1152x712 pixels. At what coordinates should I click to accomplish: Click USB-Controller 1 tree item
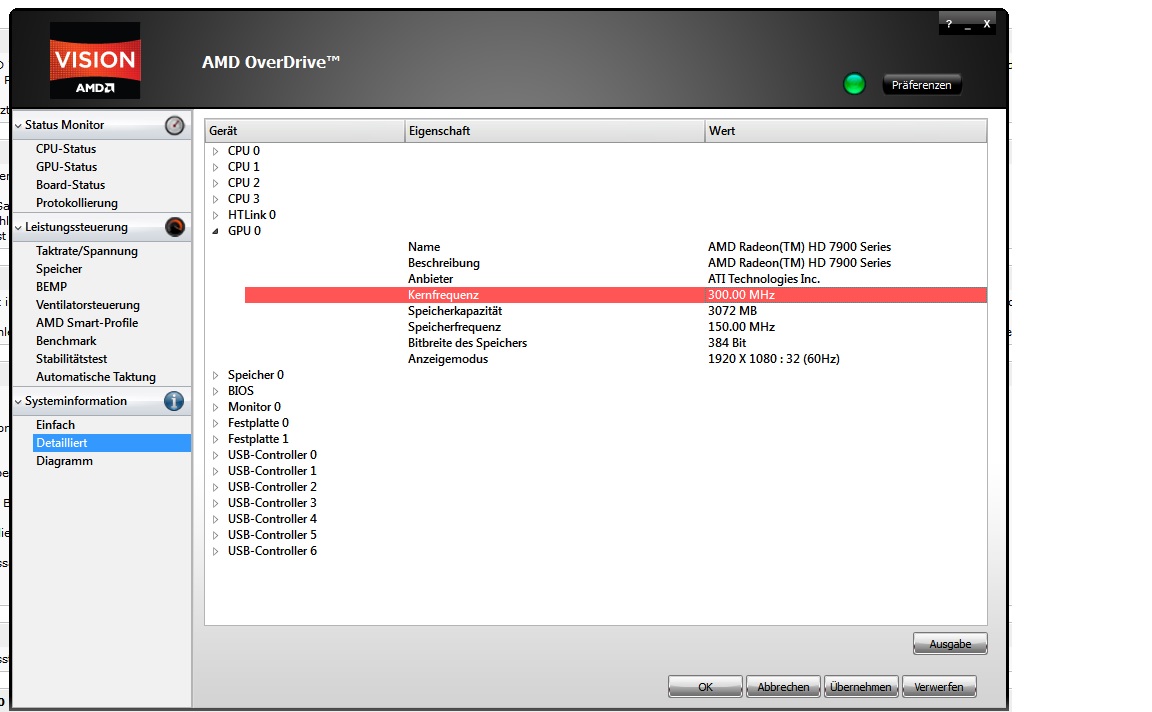pos(273,471)
